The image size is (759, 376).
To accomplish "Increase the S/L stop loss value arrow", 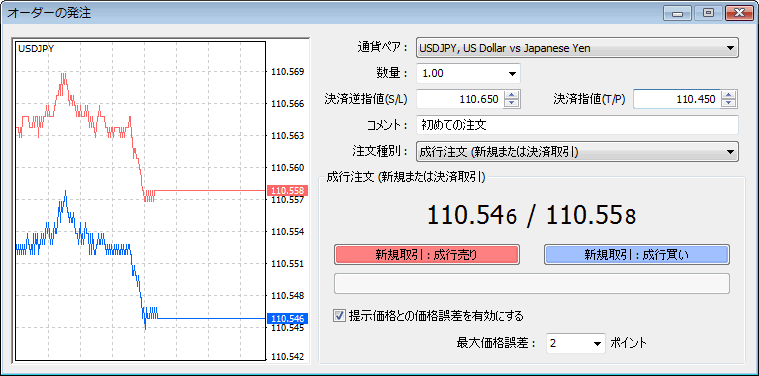I will [x=511, y=96].
